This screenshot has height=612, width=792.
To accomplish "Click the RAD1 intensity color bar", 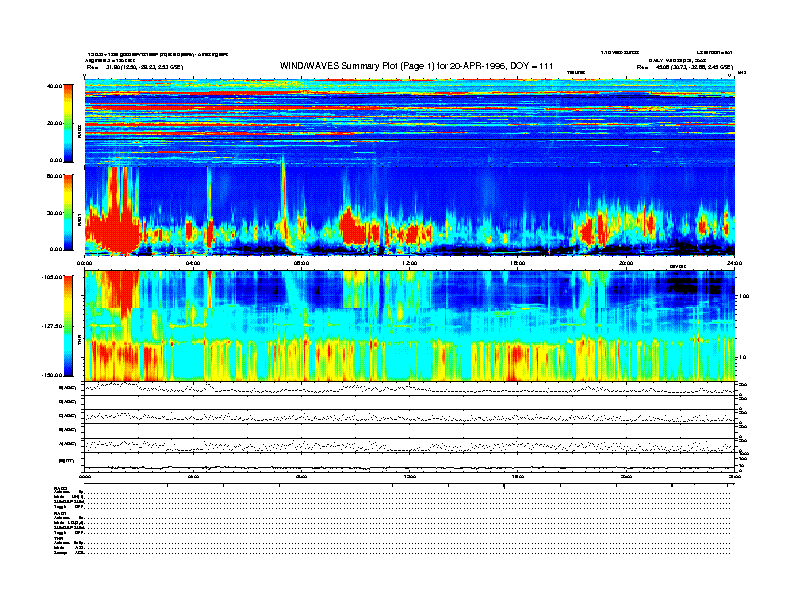I will point(68,212).
